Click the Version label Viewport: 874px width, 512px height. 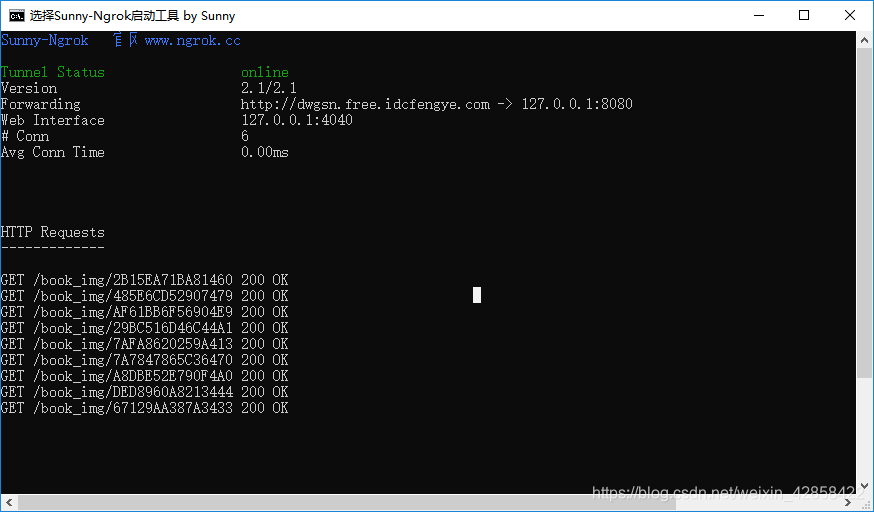click(29, 89)
